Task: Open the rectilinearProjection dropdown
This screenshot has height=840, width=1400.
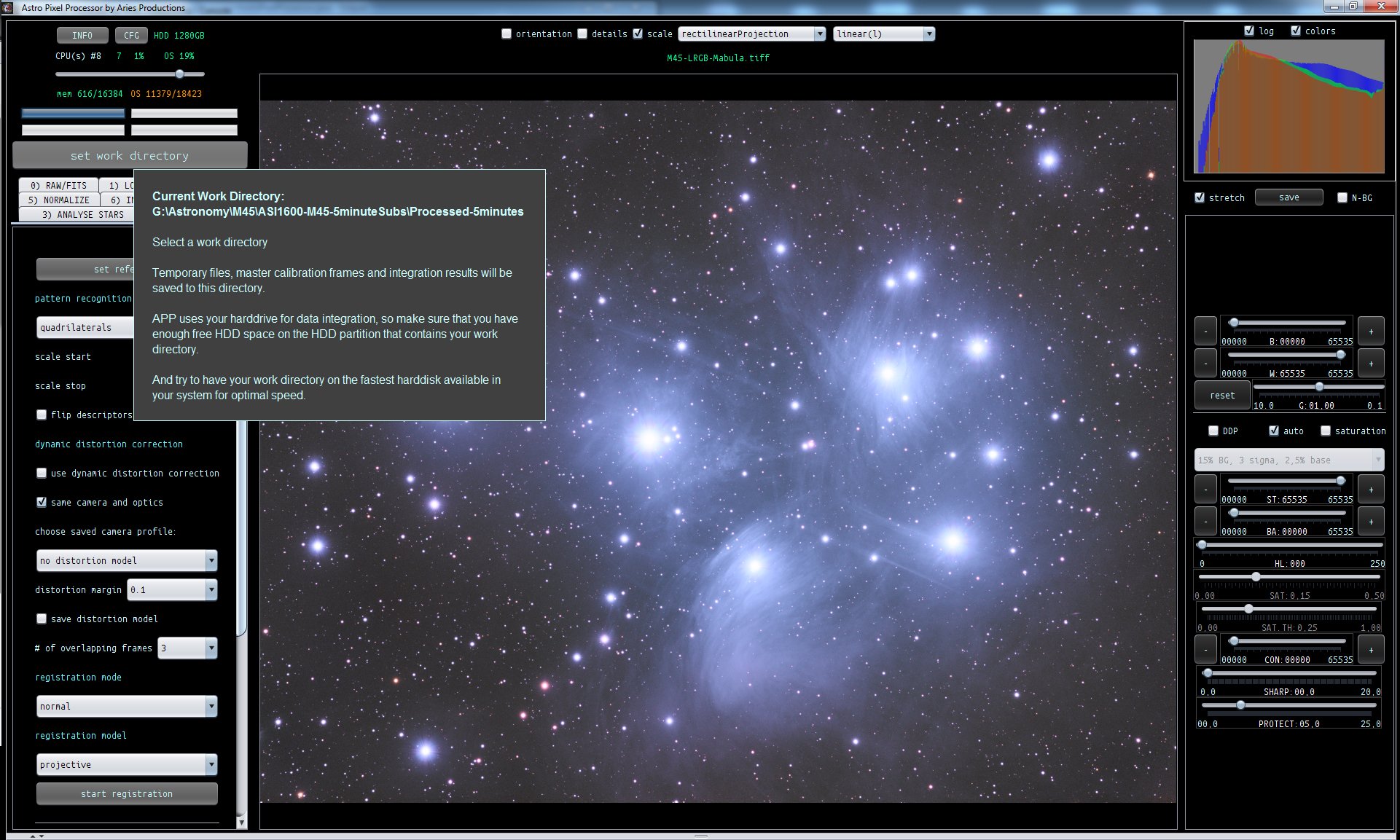Action: coord(751,34)
